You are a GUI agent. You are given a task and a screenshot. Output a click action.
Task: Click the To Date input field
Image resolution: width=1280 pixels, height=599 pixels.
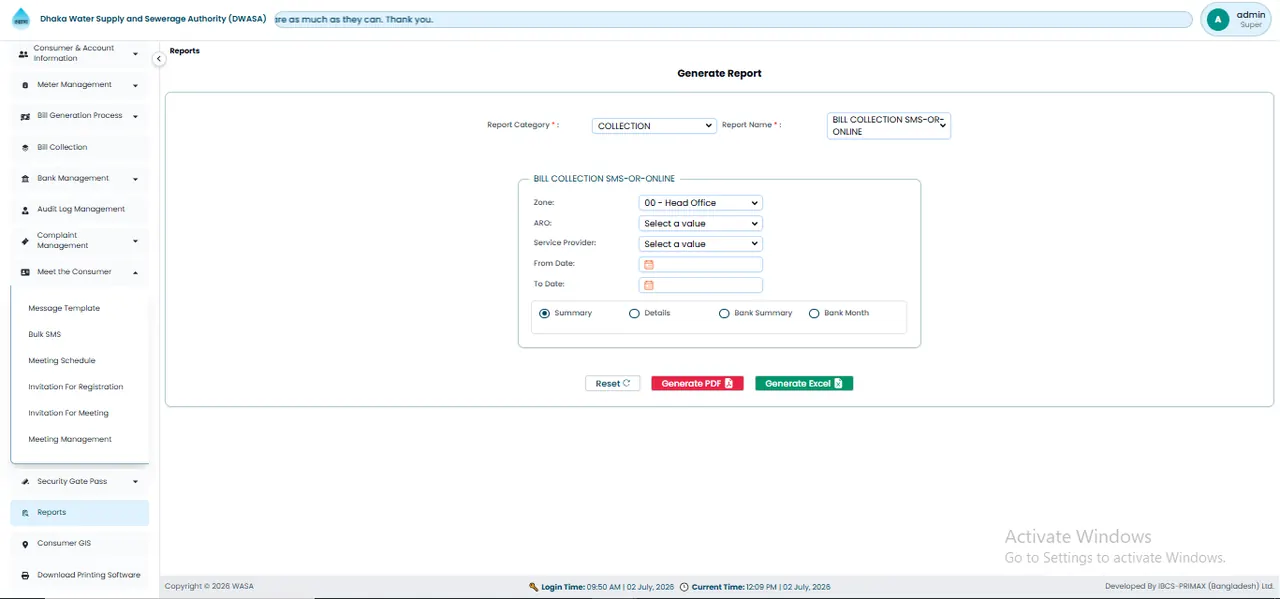[700, 285]
